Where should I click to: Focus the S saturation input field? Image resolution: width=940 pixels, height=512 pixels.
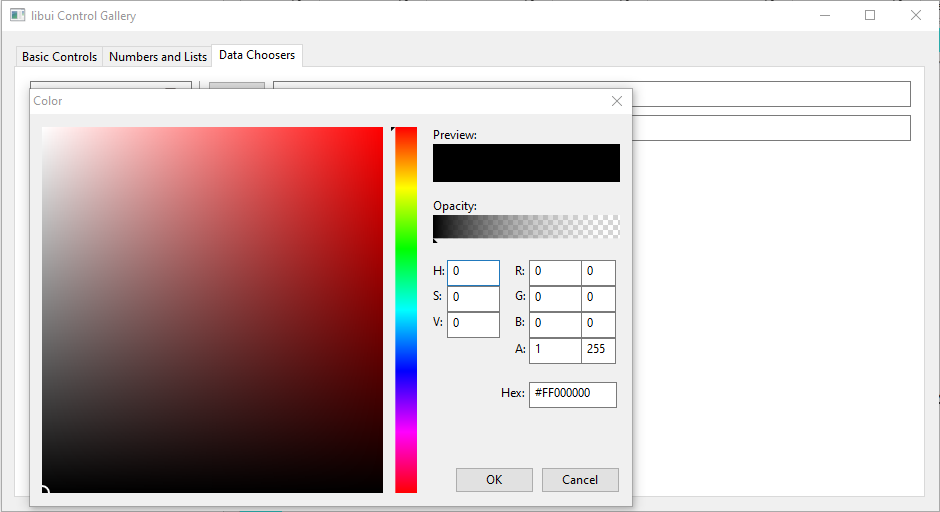pyautogui.click(x=473, y=298)
